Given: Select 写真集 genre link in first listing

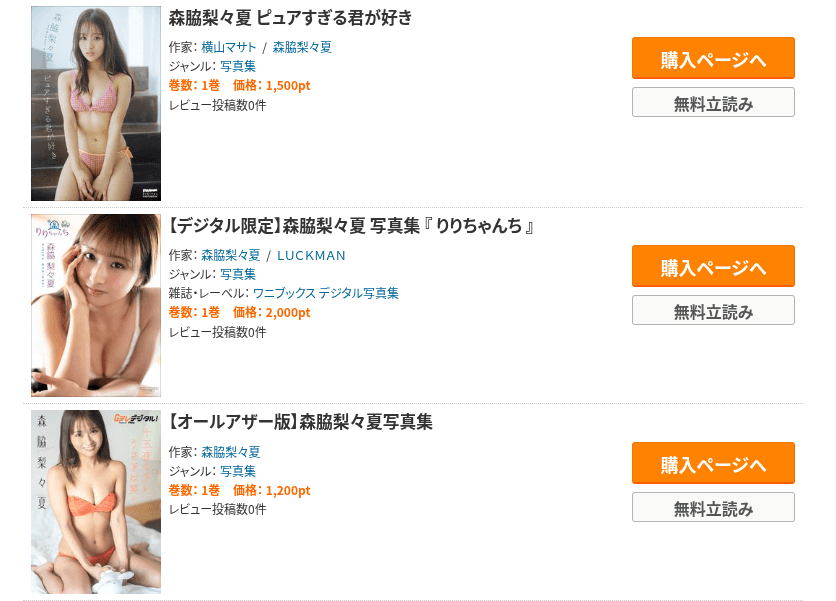Looking at the screenshot, I should pos(238,67).
